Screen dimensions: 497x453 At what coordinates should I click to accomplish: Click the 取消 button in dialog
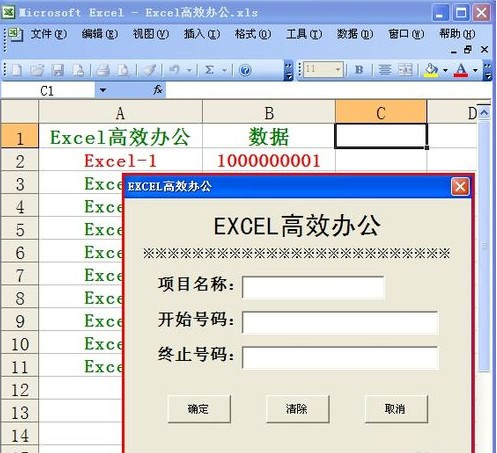[x=396, y=409]
